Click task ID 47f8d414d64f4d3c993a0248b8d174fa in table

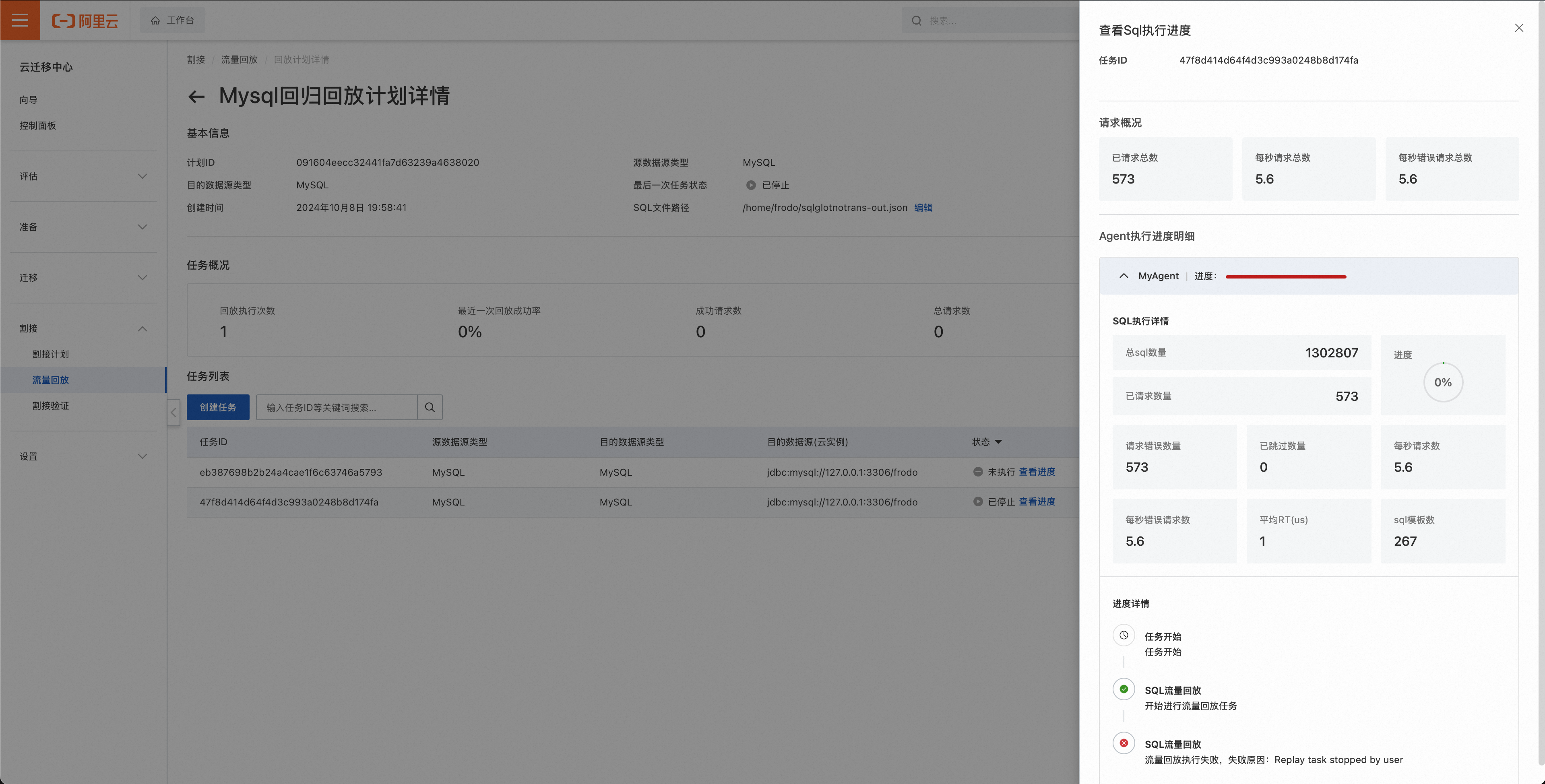[289, 502]
